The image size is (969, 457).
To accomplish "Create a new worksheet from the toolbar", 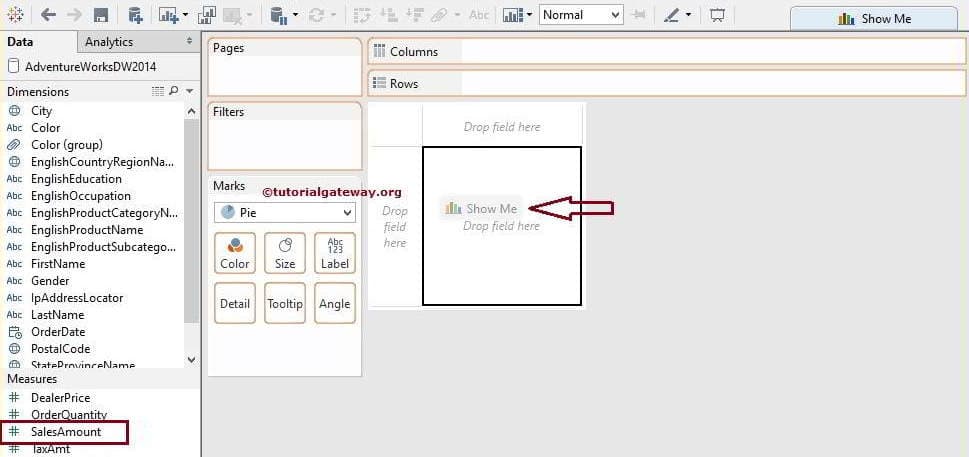I will 168,15.
